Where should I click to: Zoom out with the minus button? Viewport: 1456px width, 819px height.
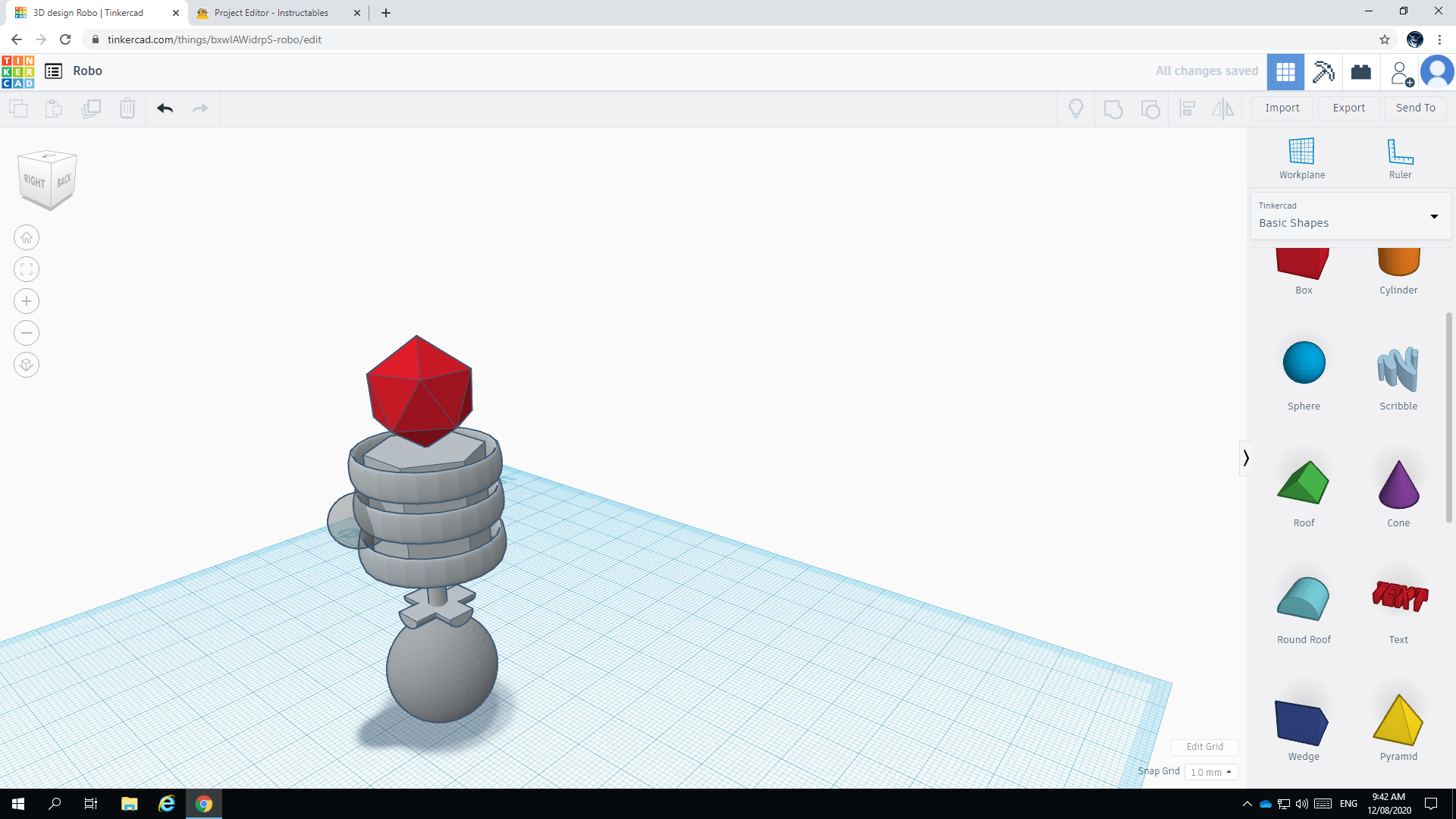(x=27, y=333)
